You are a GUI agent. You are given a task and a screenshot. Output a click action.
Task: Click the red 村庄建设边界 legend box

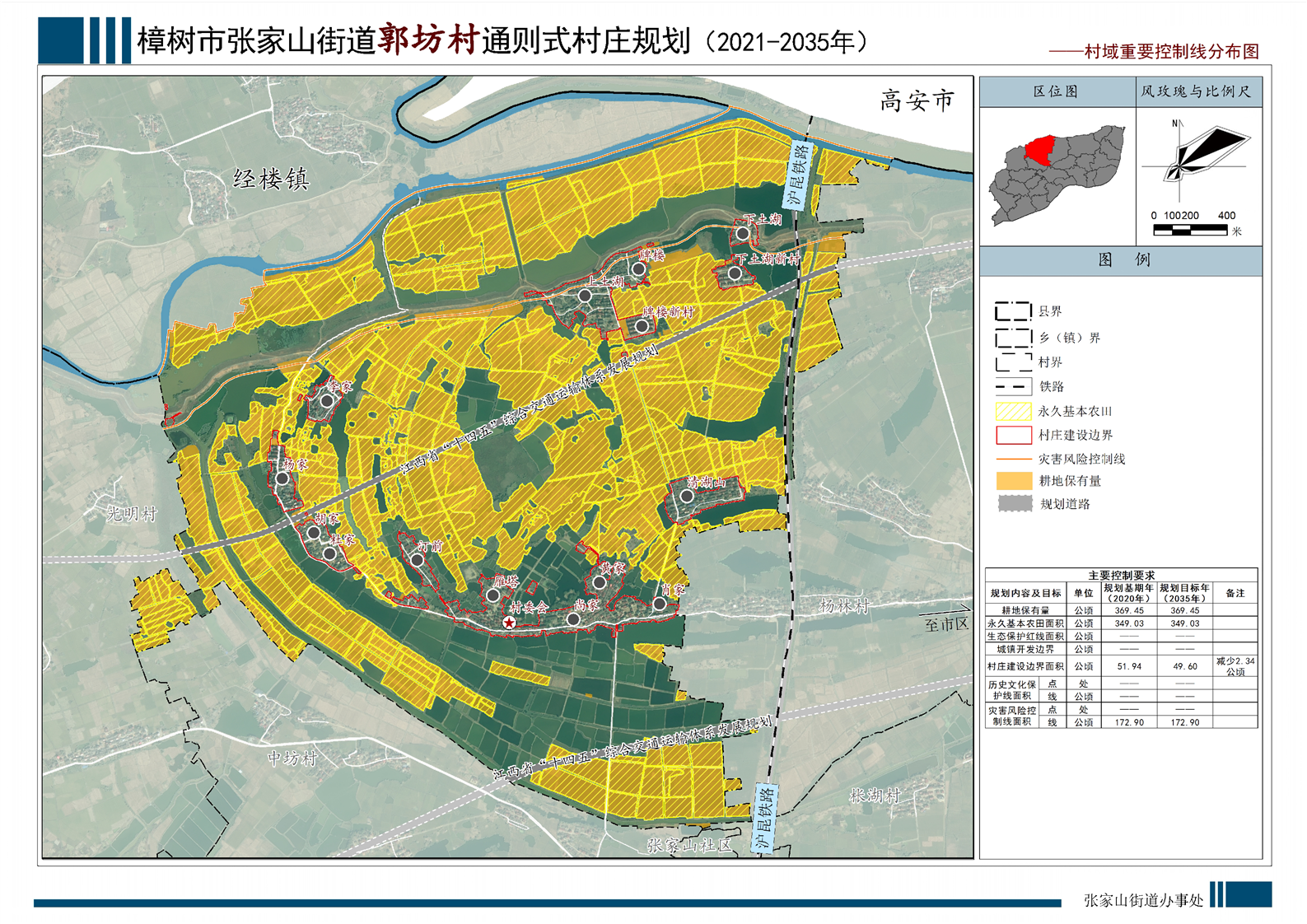coord(1014,435)
